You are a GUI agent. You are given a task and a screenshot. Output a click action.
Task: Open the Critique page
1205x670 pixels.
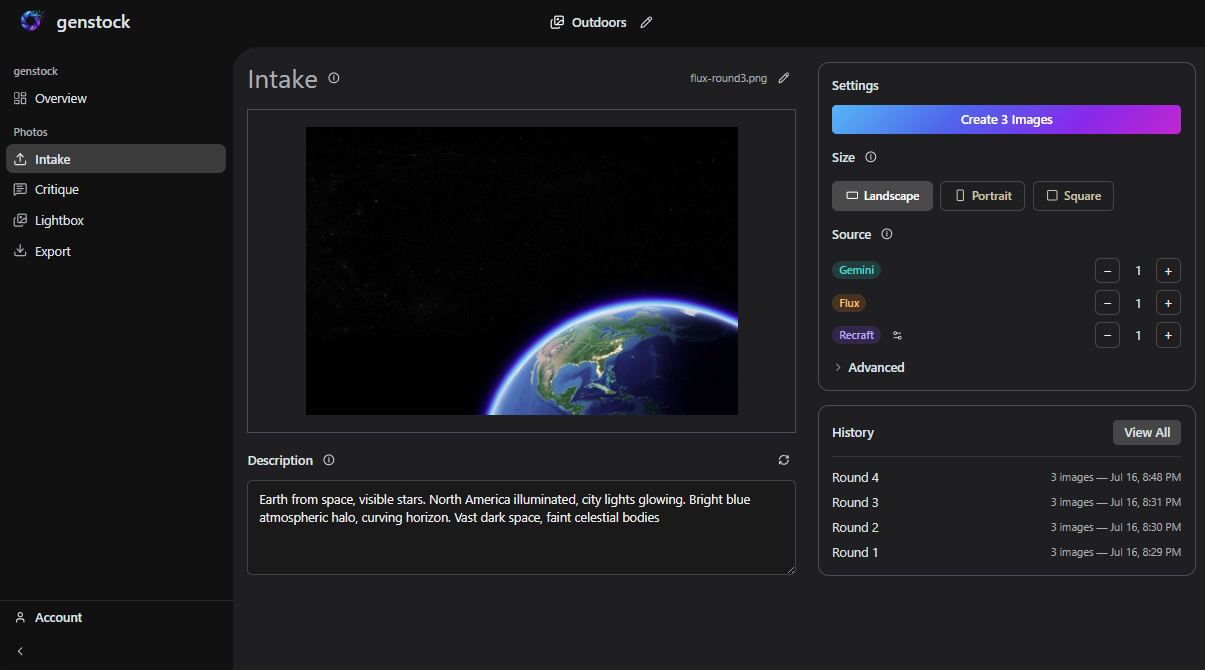(116, 189)
